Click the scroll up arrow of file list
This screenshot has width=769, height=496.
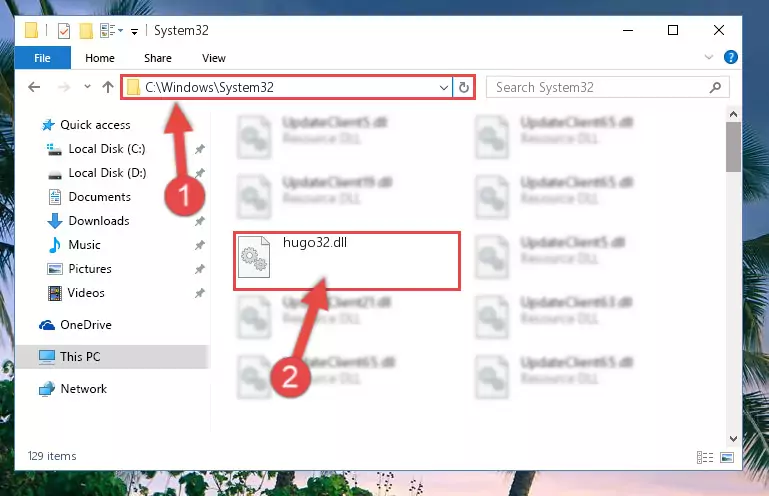pyautogui.click(x=733, y=114)
